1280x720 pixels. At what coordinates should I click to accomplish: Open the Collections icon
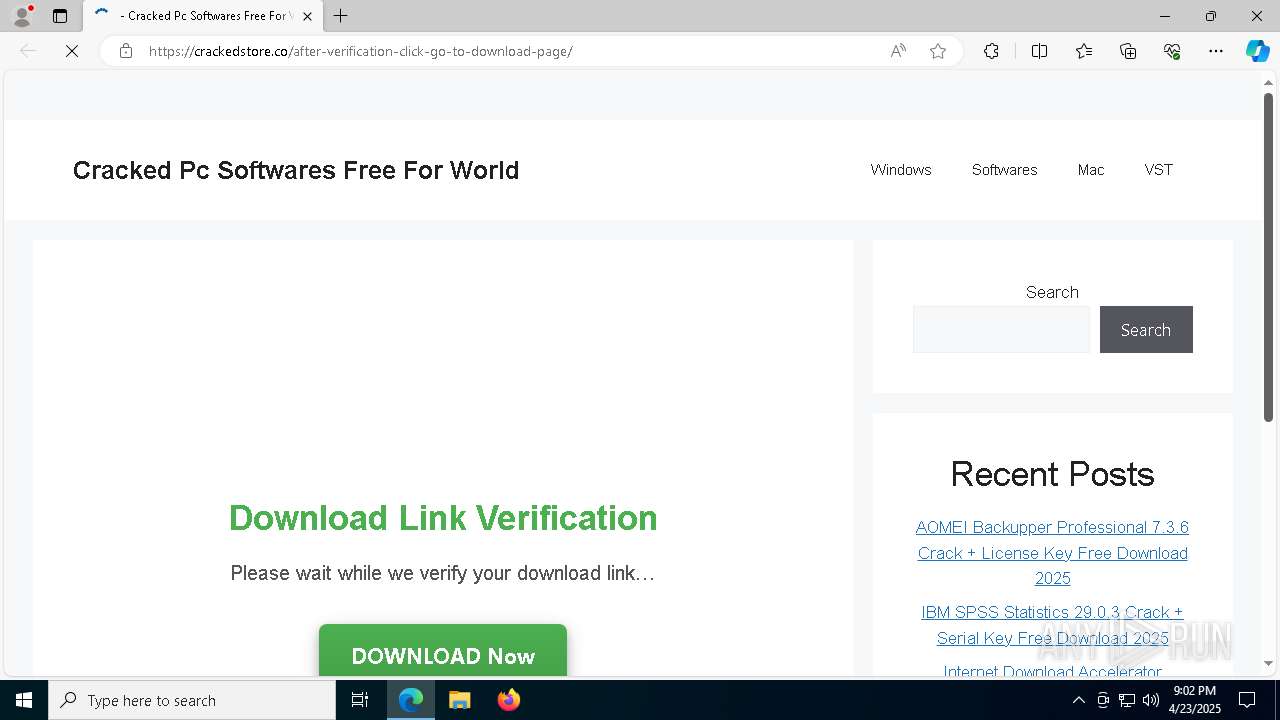pos(1128,51)
